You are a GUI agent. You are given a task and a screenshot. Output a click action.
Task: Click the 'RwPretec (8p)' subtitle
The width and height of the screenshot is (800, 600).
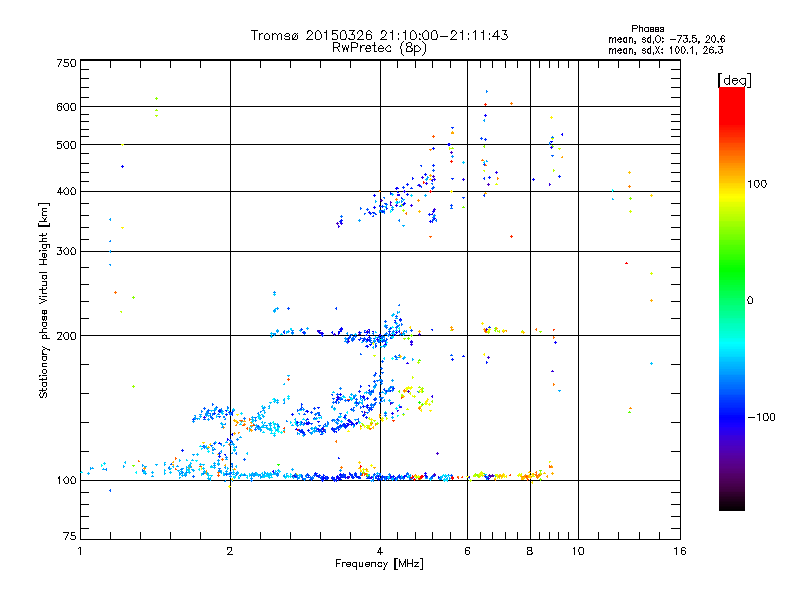point(379,48)
